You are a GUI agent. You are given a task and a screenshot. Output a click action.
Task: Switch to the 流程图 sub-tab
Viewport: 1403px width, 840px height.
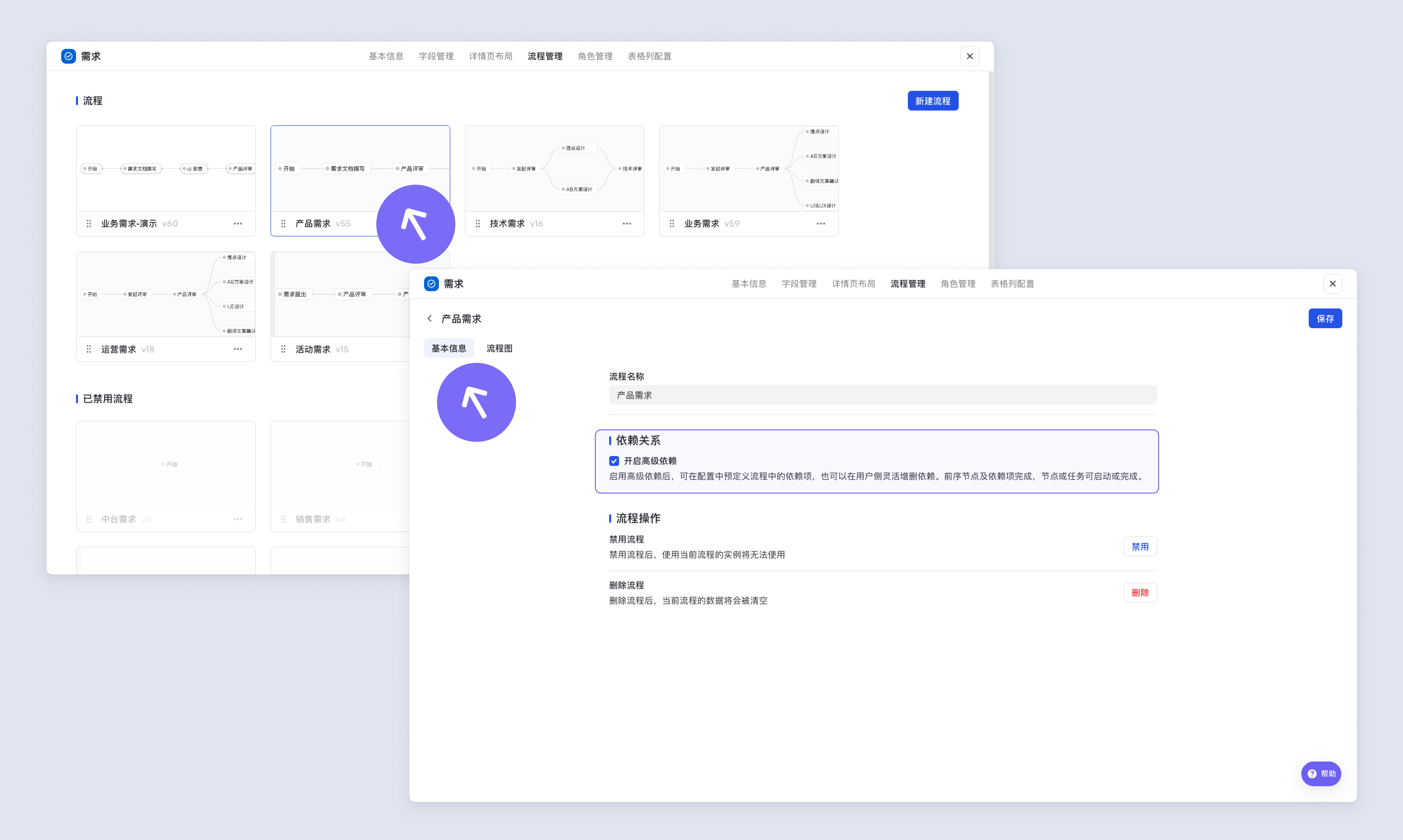coord(499,348)
